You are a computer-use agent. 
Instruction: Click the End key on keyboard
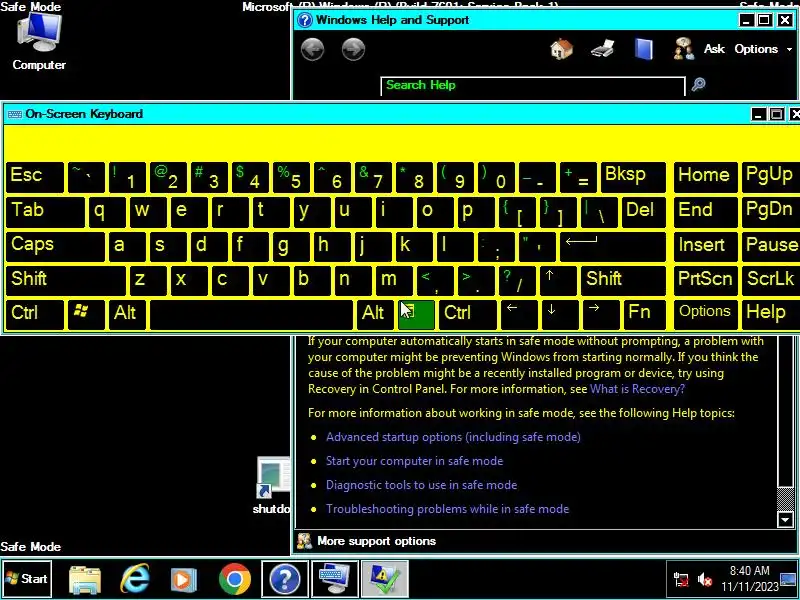point(706,211)
